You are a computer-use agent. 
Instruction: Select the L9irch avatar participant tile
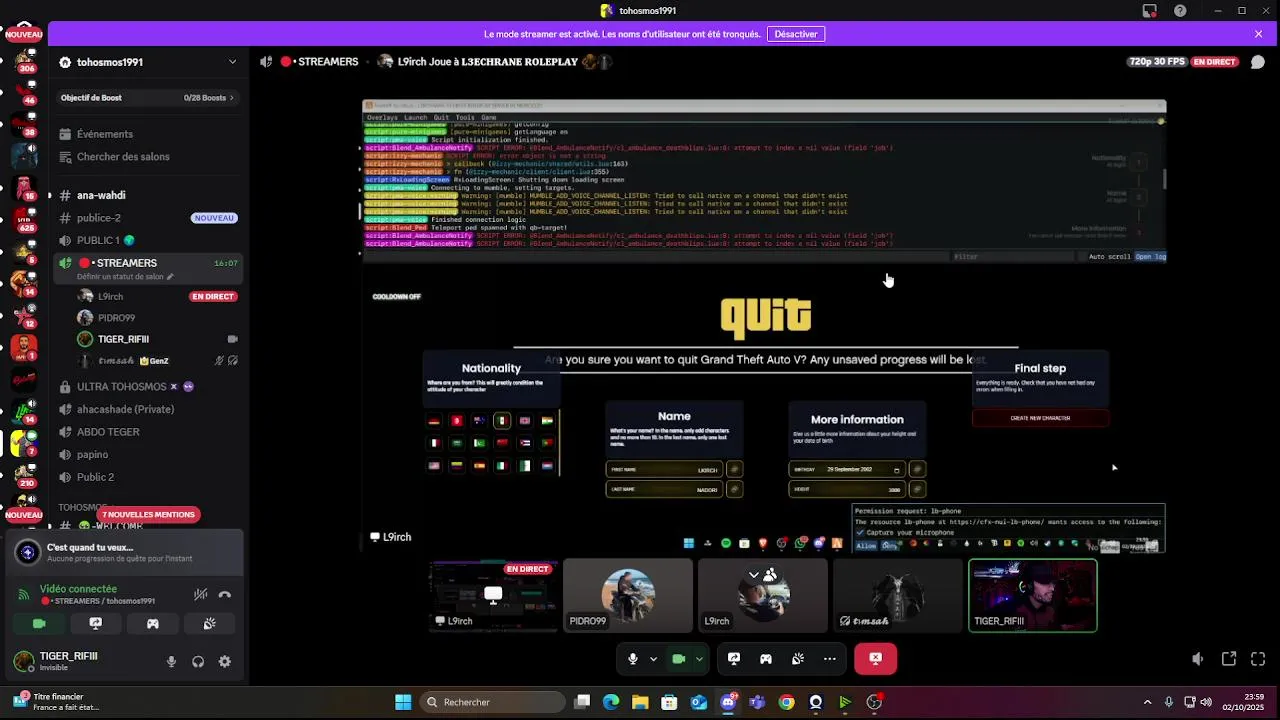(x=763, y=595)
